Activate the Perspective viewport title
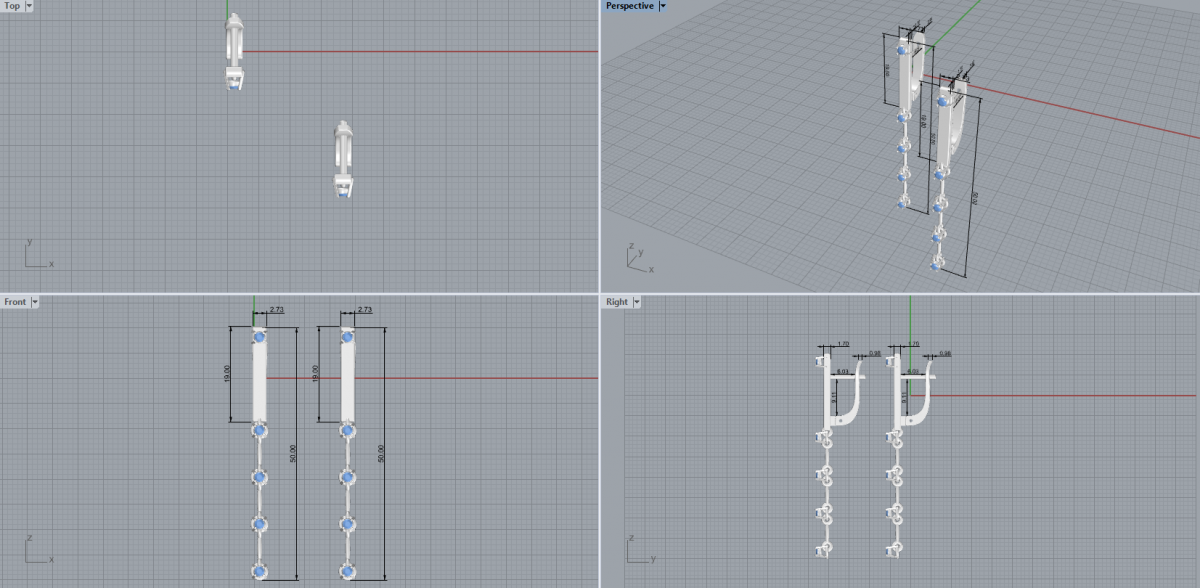Viewport: 1200px width, 588px height. pyautogui.click(x=629, y=6)
